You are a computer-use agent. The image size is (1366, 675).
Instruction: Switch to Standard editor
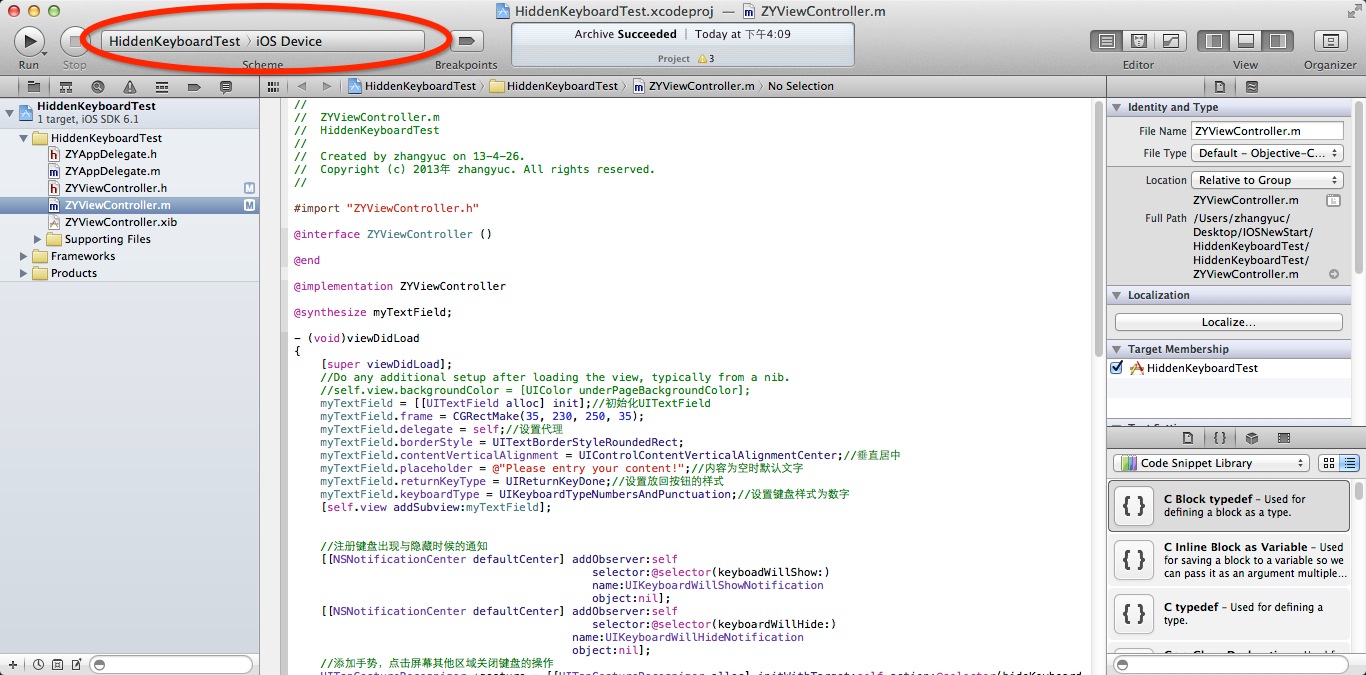[x=1106, y=41]
